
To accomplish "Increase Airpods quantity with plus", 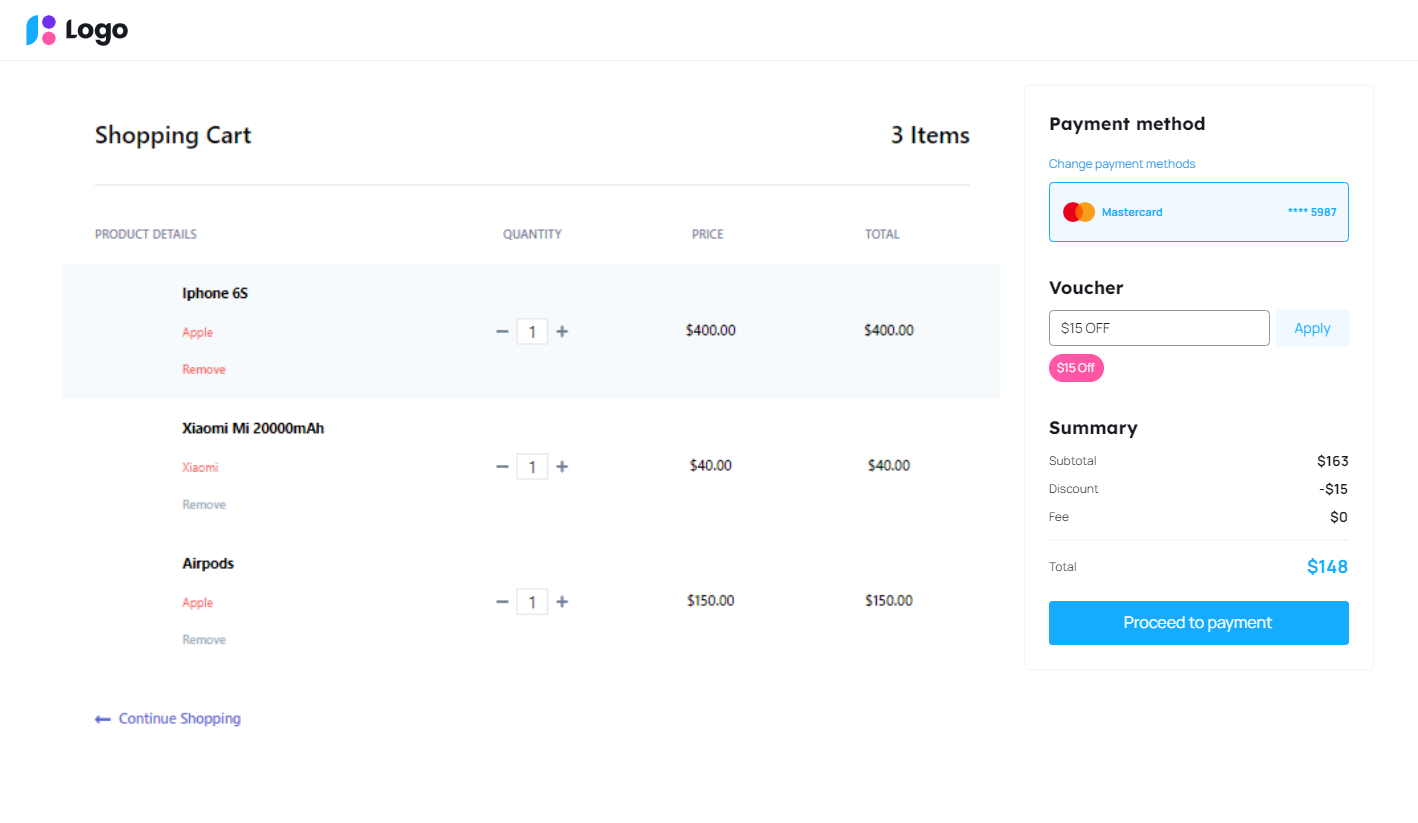I will 562,601.
